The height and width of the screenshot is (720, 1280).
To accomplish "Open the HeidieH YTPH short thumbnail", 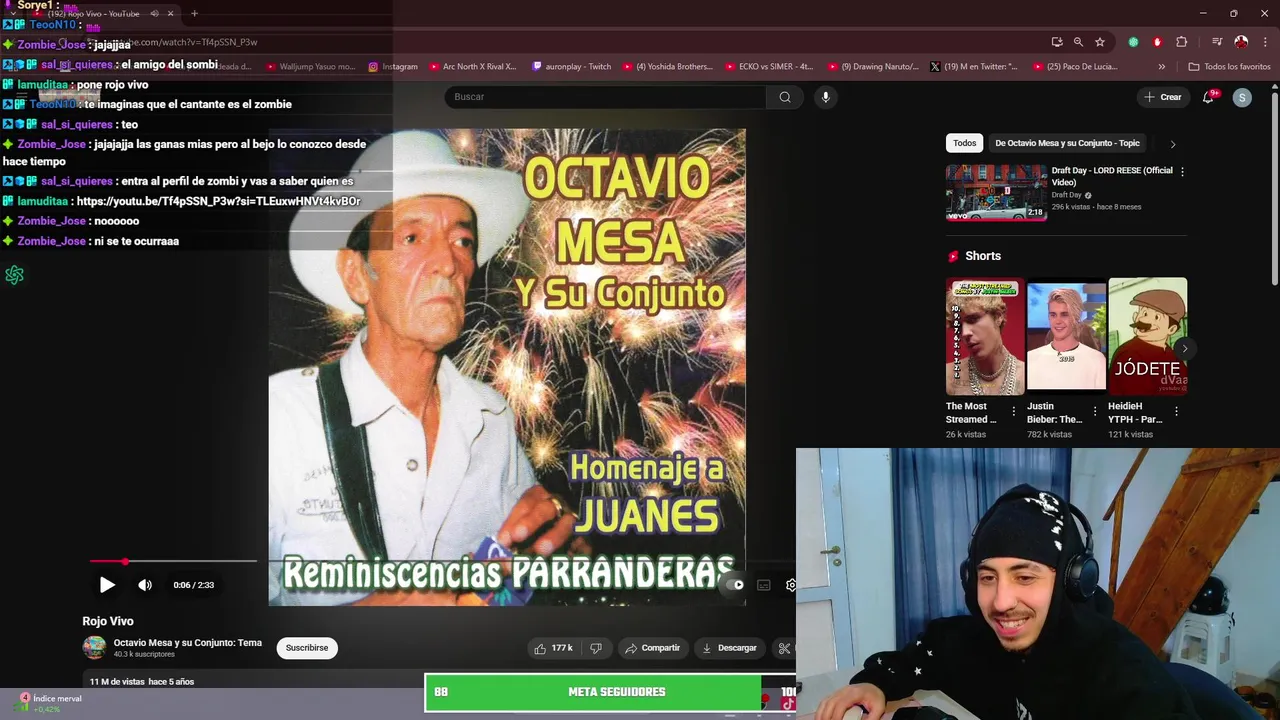I will pyautogui.click(x=1147, y=334).
